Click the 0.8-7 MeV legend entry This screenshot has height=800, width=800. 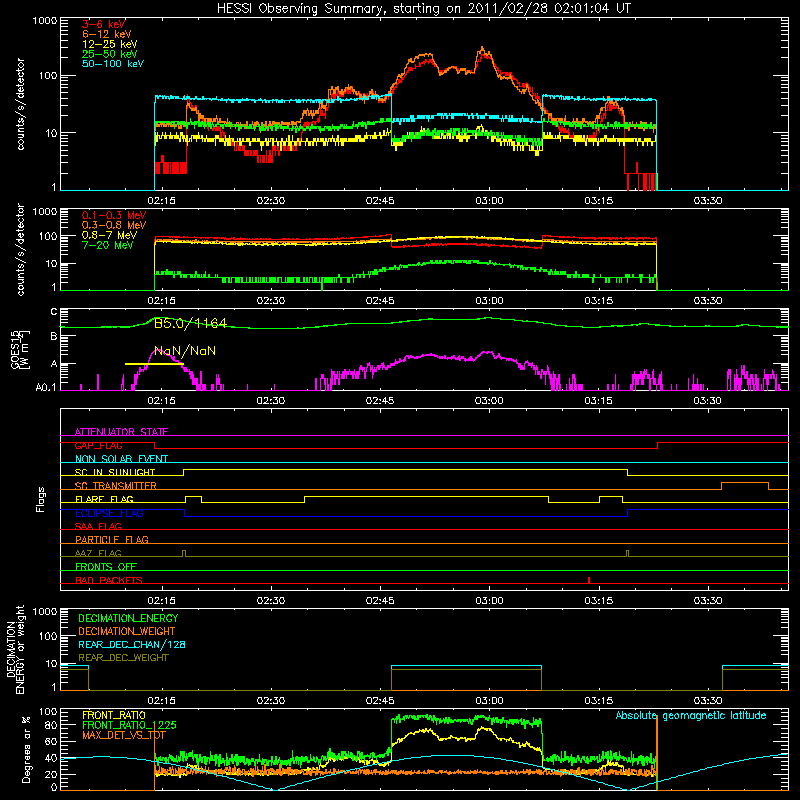pos(110,235)
